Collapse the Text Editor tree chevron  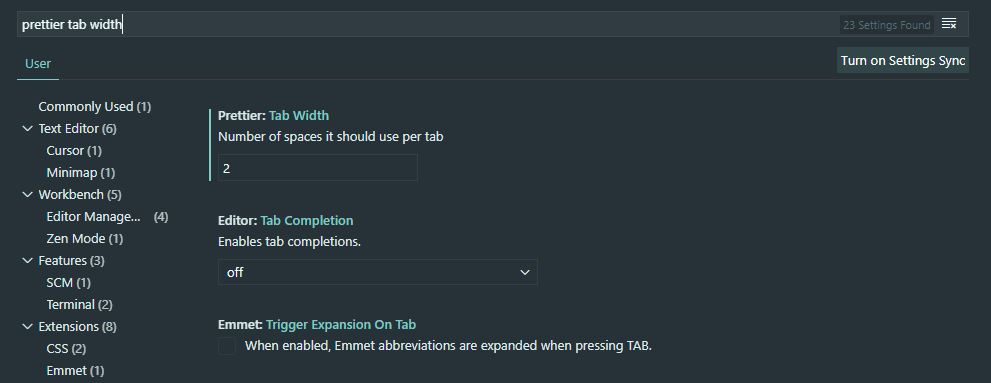[x=27, y=128]
